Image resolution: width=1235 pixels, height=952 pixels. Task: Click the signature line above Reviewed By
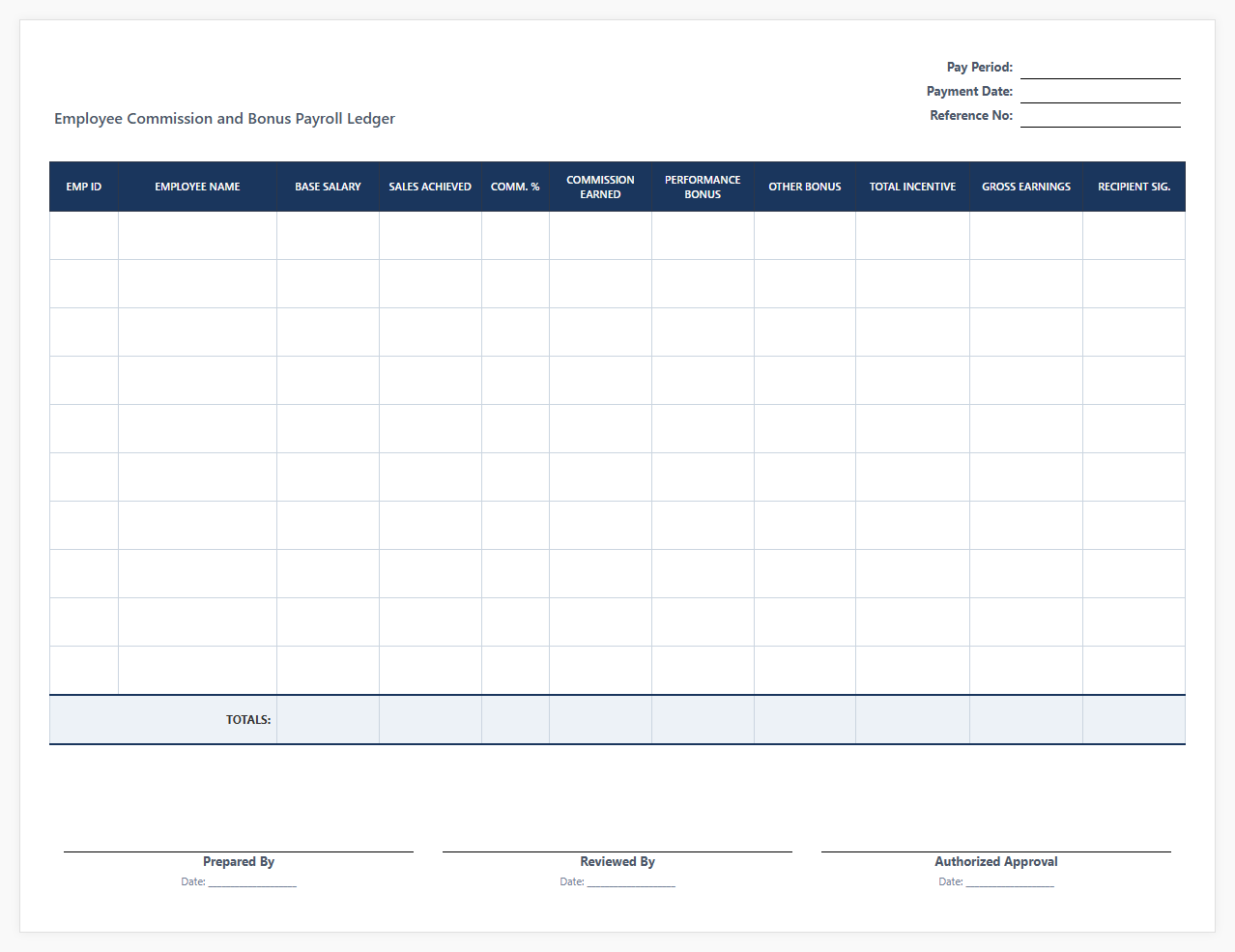pos(617,851)
